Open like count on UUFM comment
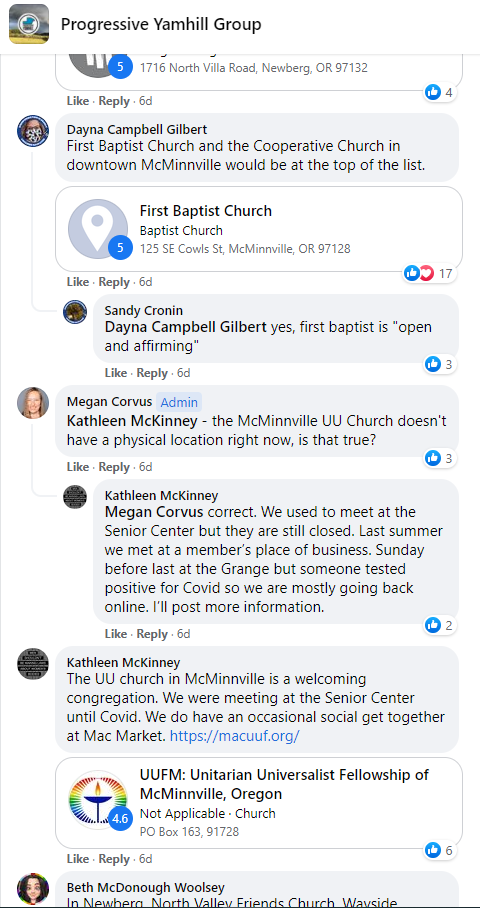The height and width of the screenshot is (908, 480). pos(439,850)
